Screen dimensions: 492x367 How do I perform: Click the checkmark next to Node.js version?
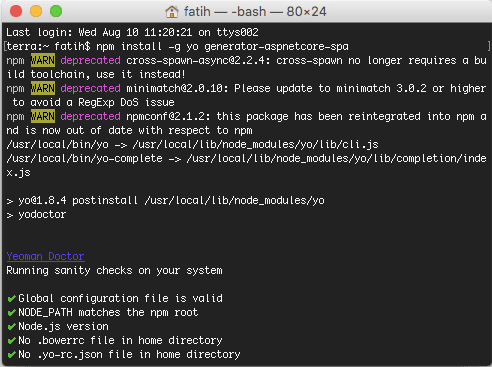point(11,326)
